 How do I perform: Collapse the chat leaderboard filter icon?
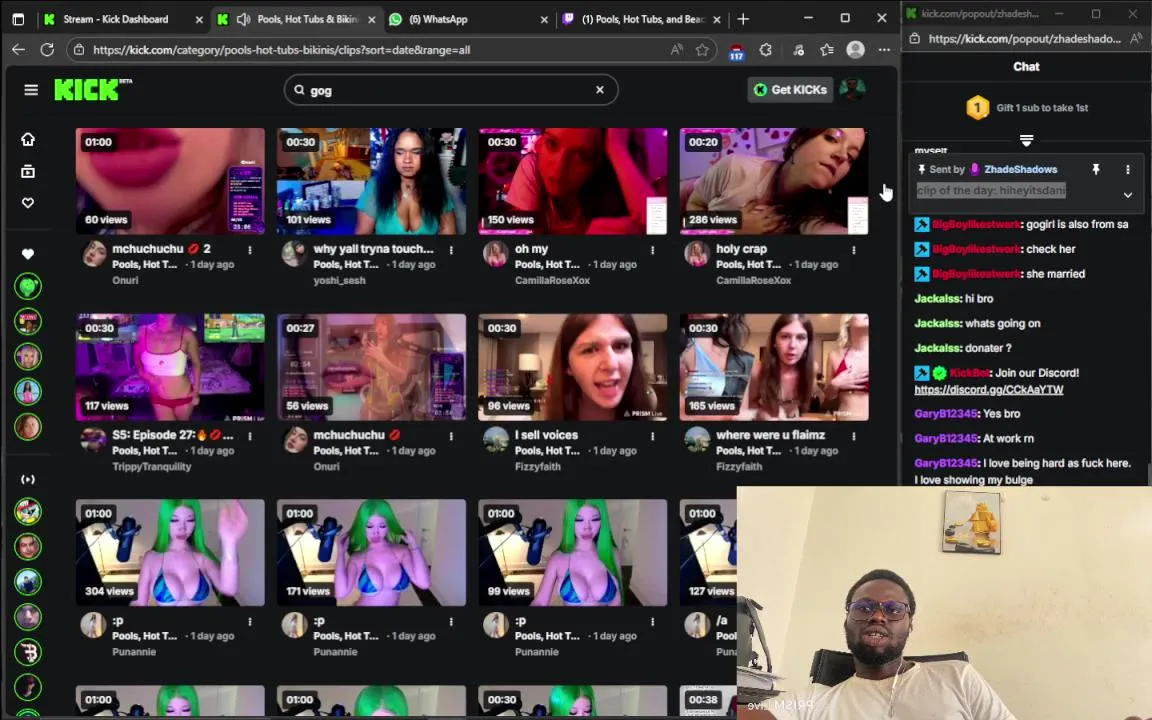pyautogui.click(x=1026, y=140)
